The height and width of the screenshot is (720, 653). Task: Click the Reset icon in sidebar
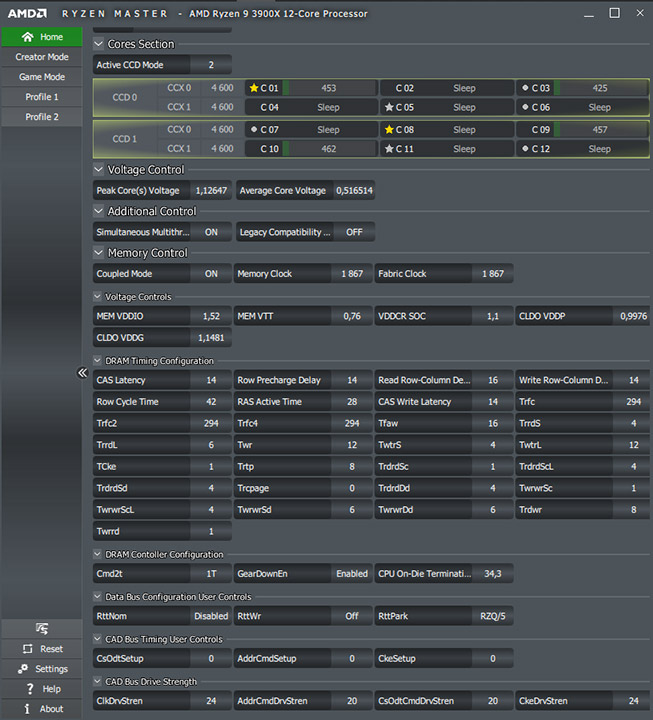click(x=28, y=649)
